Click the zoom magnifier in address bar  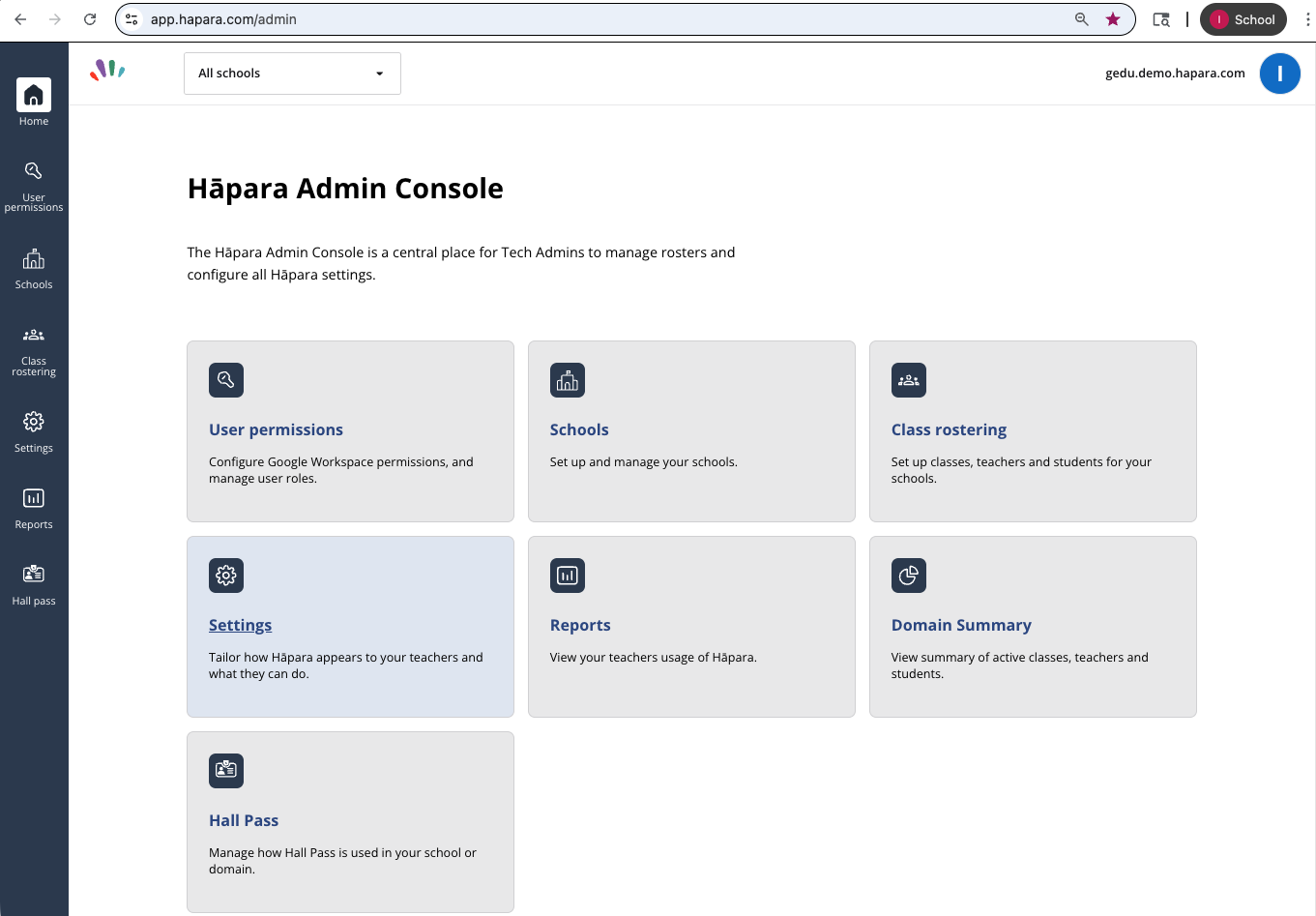coord(1082,19)
